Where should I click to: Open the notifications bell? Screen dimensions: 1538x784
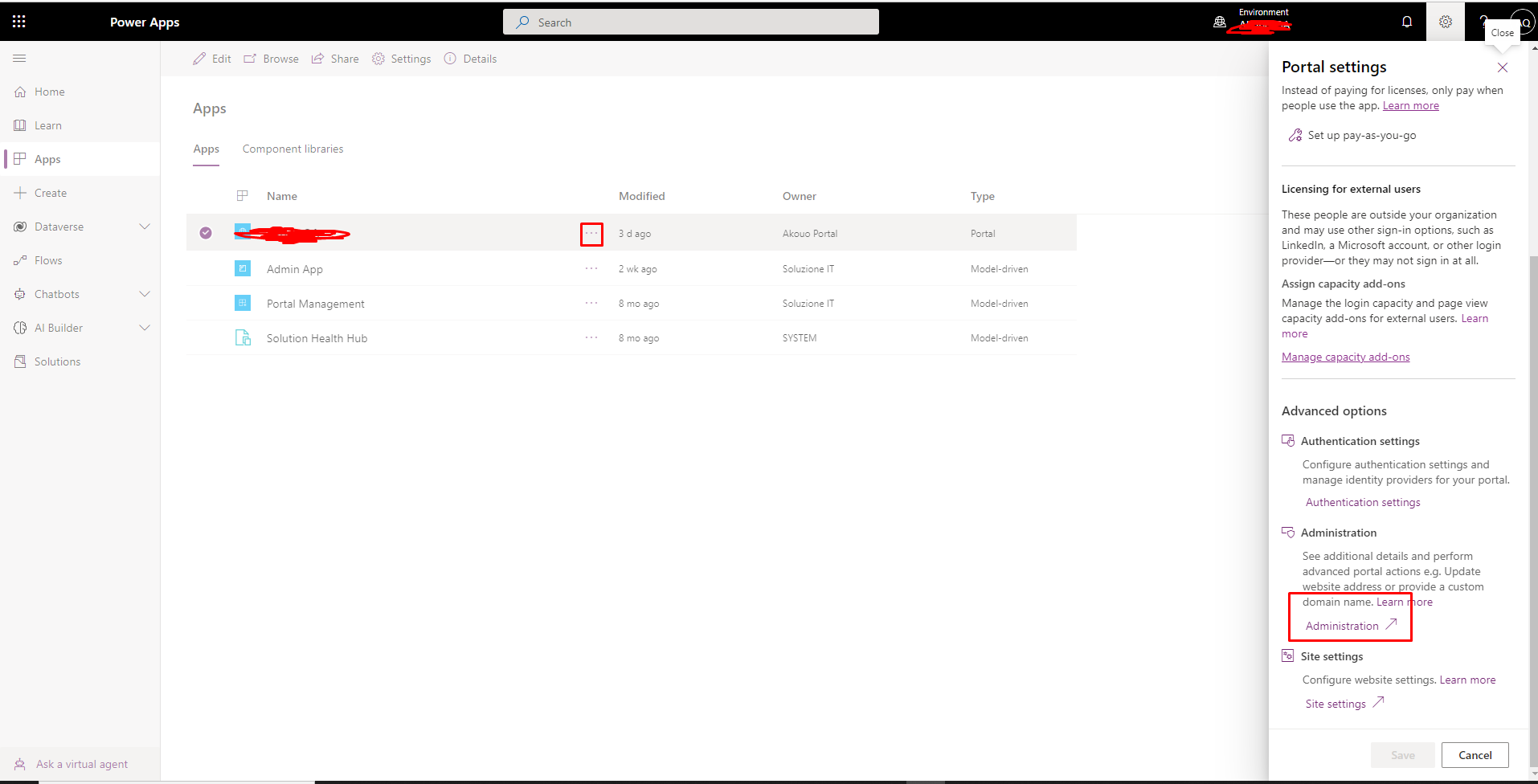(1407, 21)
